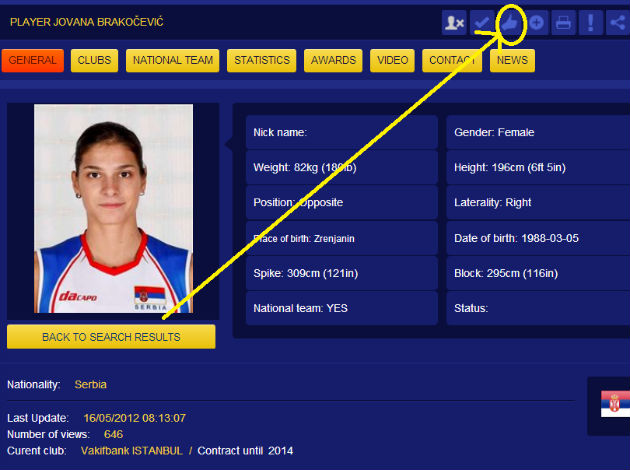Click the Serbia nationality link
Screen dimensions: 630x470
(x=90, y=384)
